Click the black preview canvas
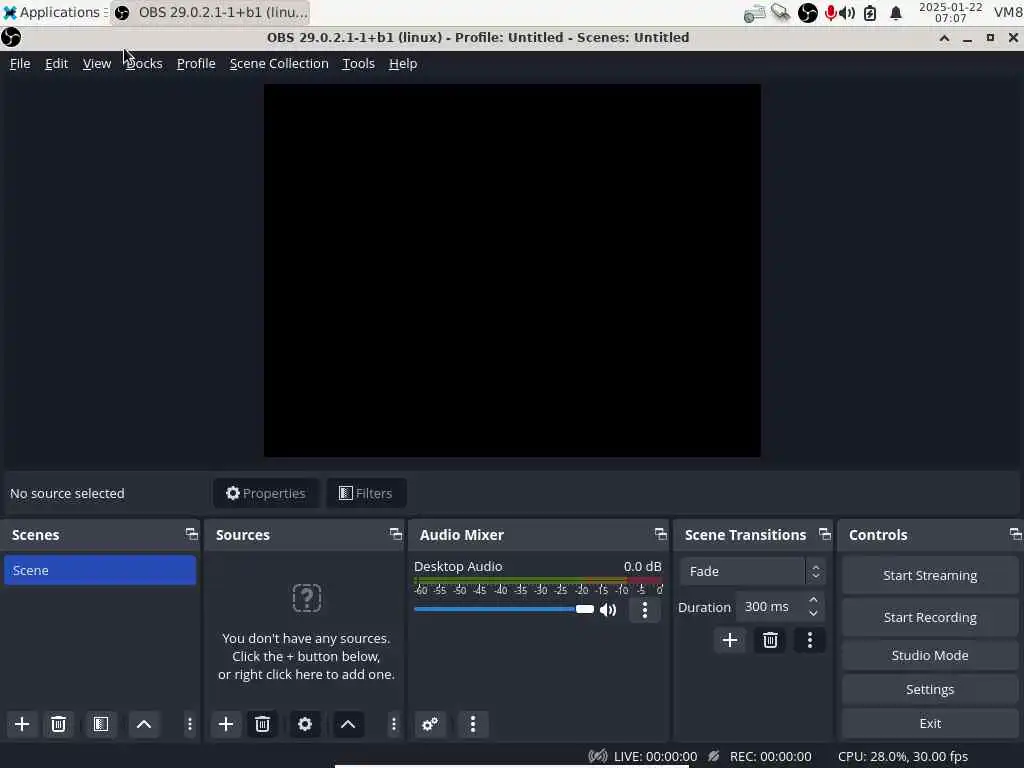 point(512,270)
